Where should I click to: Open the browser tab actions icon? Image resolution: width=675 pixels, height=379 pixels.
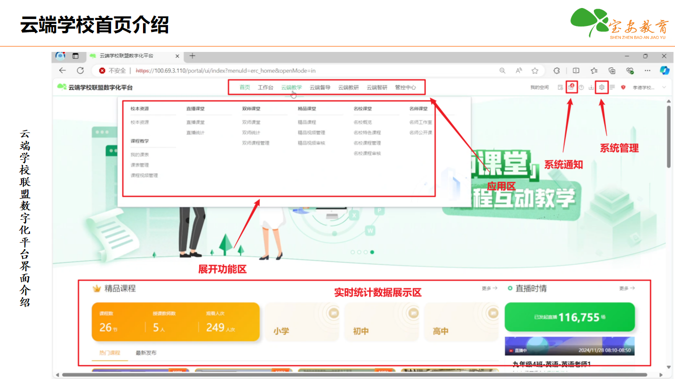point(75,56)
